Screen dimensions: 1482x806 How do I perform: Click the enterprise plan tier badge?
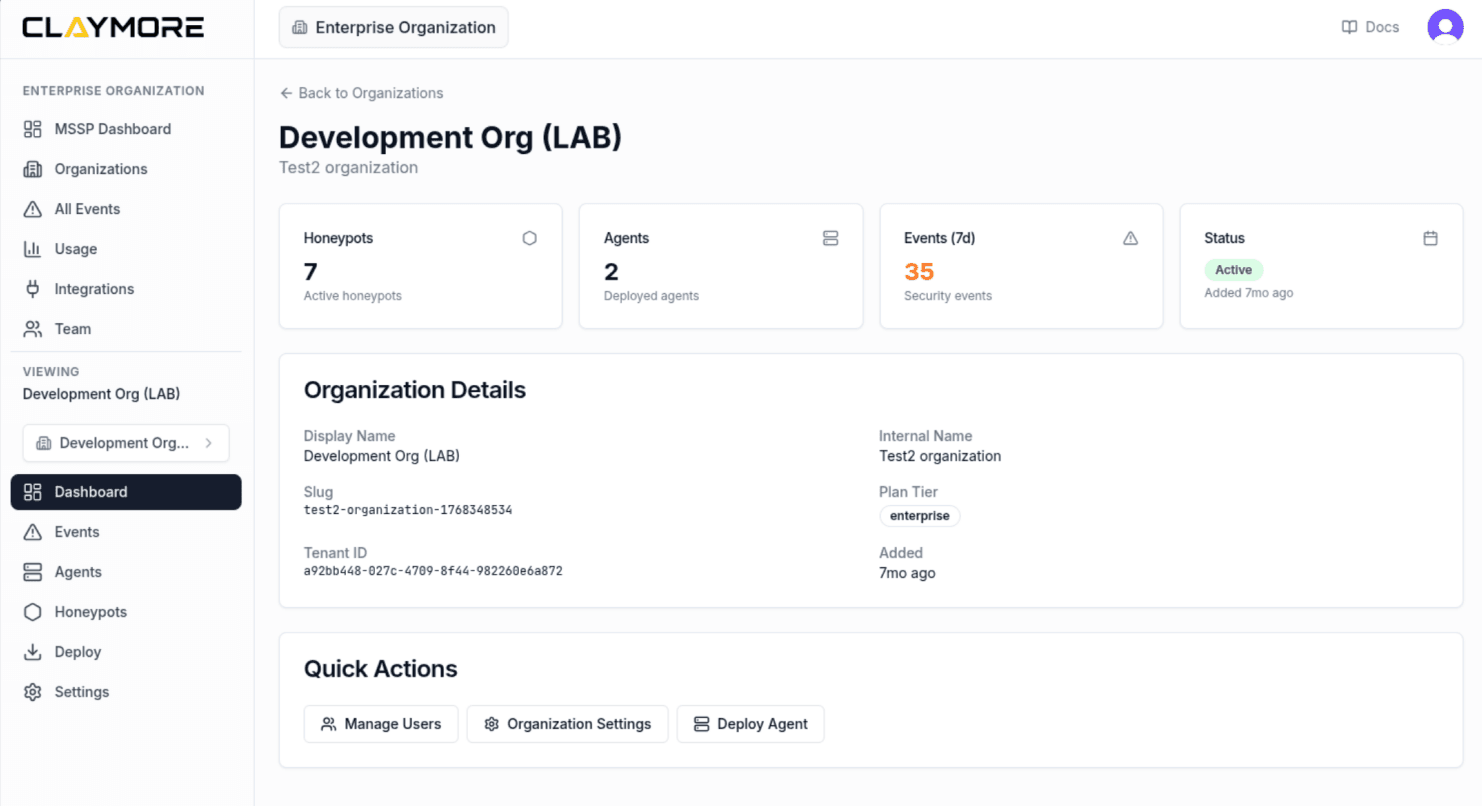tap(920, 516)
